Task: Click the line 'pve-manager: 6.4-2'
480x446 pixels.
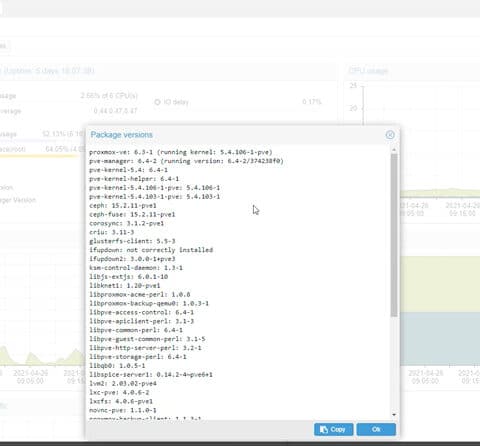Action: coord(186,161)
